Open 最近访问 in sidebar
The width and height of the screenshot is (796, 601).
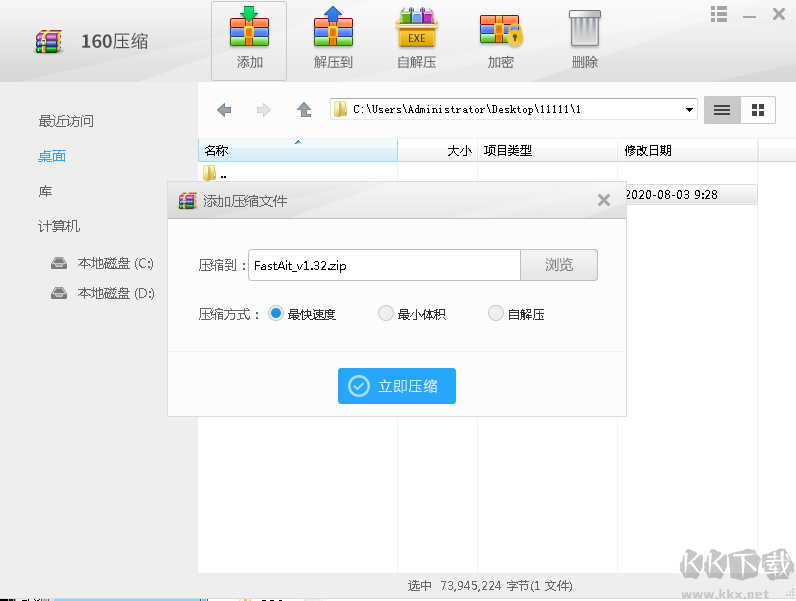[66, 121]
